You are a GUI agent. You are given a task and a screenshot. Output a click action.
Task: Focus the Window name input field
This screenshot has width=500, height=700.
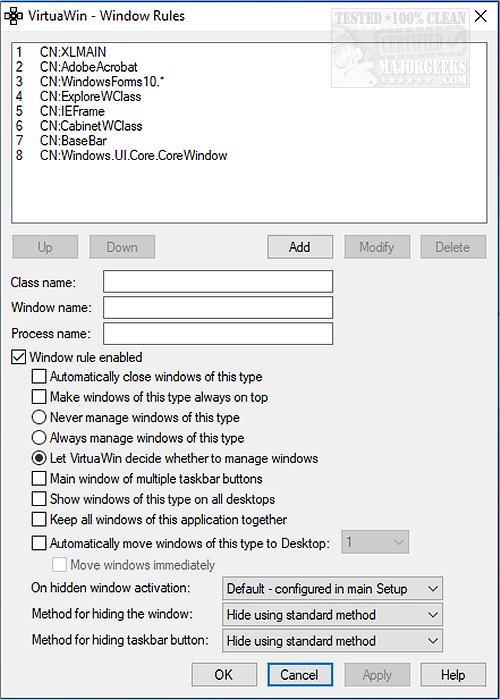218,308
